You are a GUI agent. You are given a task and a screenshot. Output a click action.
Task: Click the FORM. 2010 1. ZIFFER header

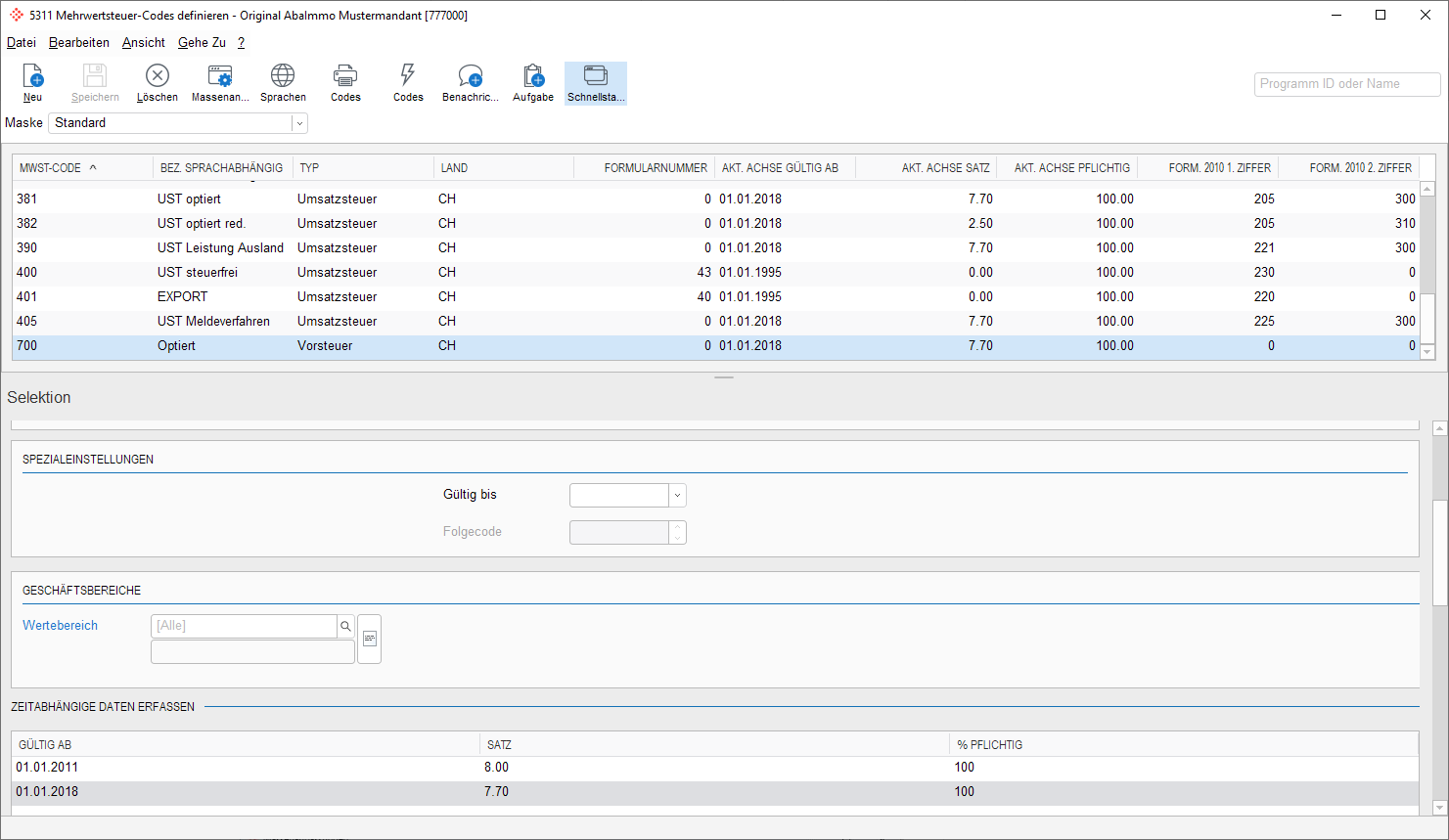tap(1208, 168)
